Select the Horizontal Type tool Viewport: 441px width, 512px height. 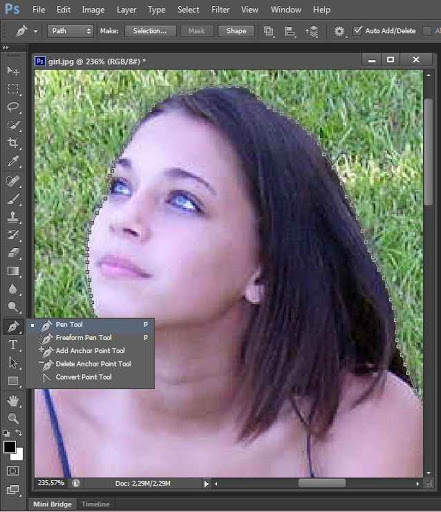pos(13,344)
